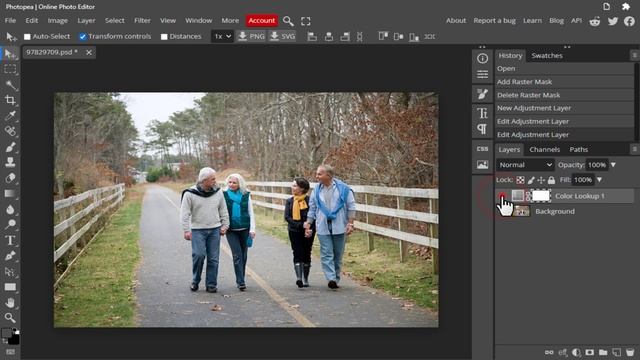Open the About link

click(456, 20)
